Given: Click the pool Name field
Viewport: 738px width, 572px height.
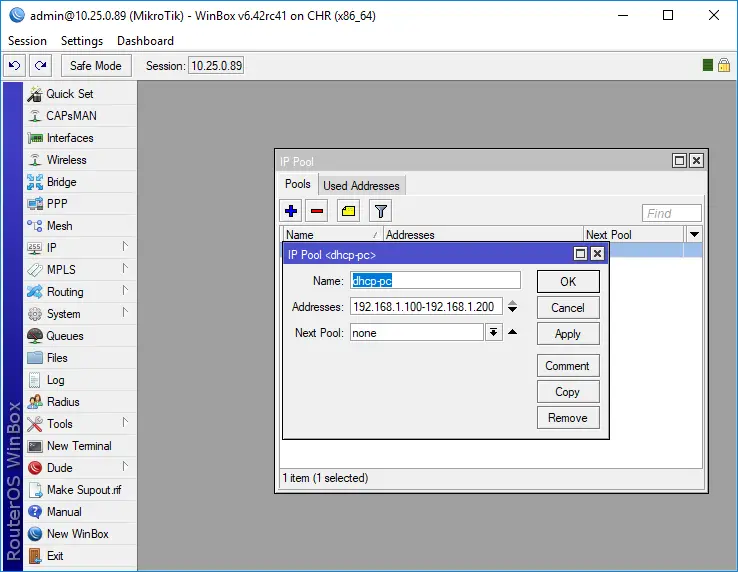Looking at the screenshot, I should tap(435, 281).
